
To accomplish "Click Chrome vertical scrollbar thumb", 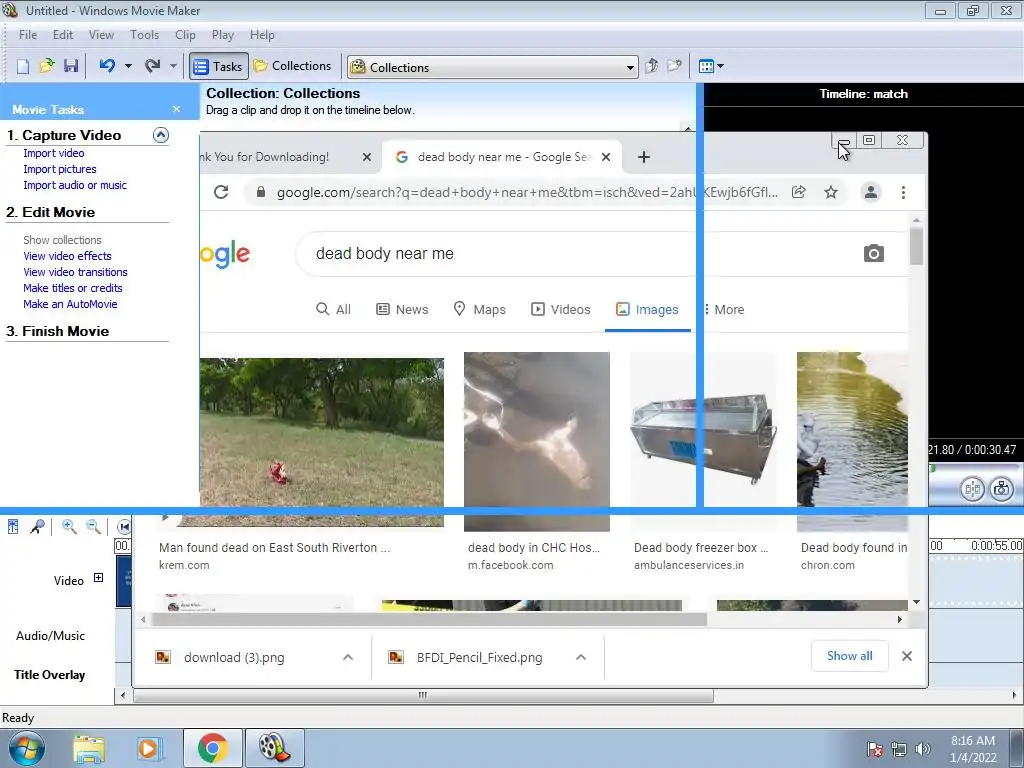I will pyautogui.click(x=916, y=246).
